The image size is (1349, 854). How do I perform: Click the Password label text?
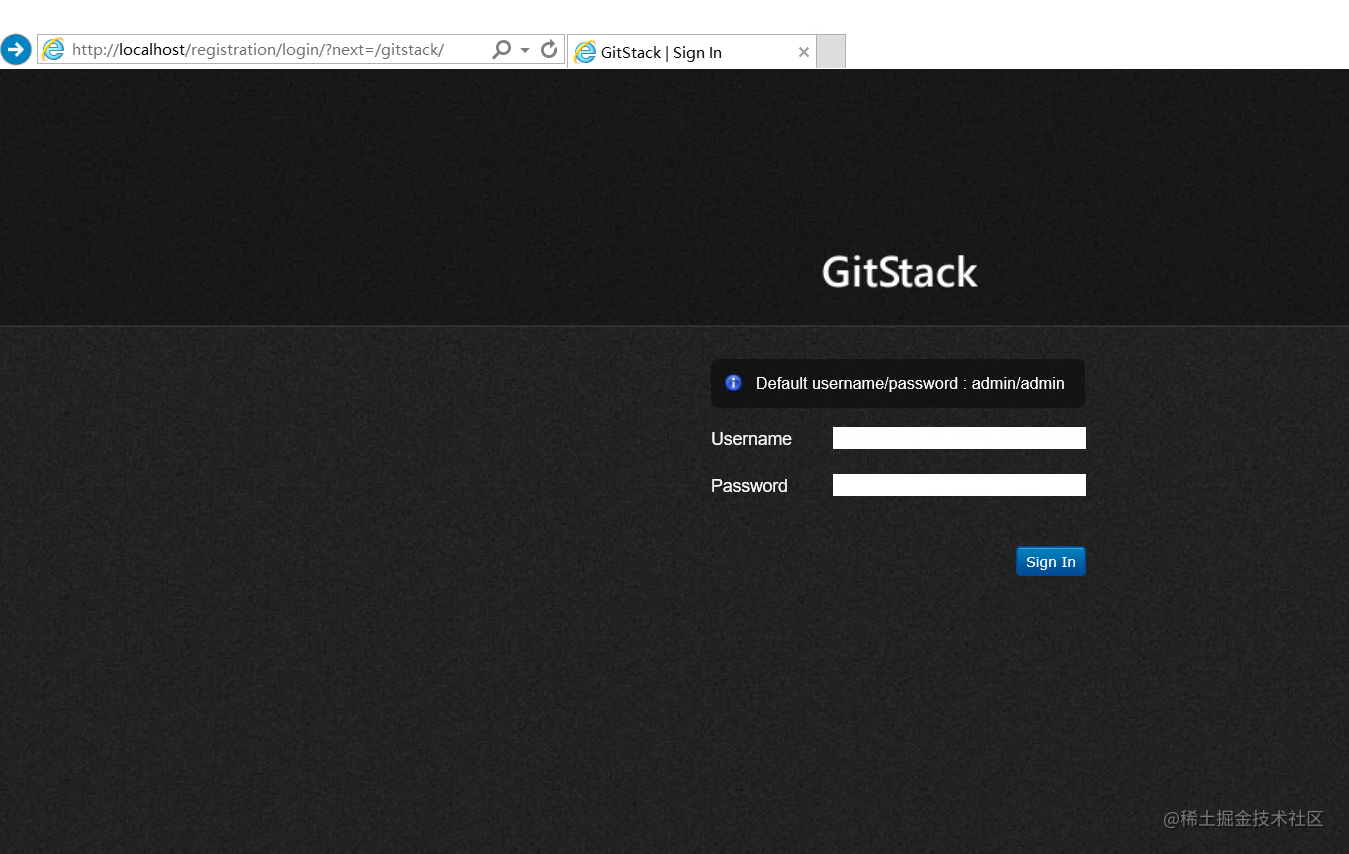pos(748,485)
